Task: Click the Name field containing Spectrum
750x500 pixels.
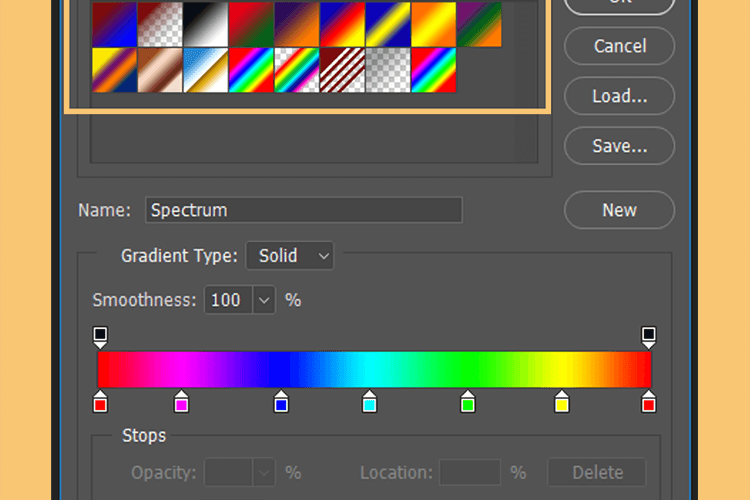Action: click(304, 210)
